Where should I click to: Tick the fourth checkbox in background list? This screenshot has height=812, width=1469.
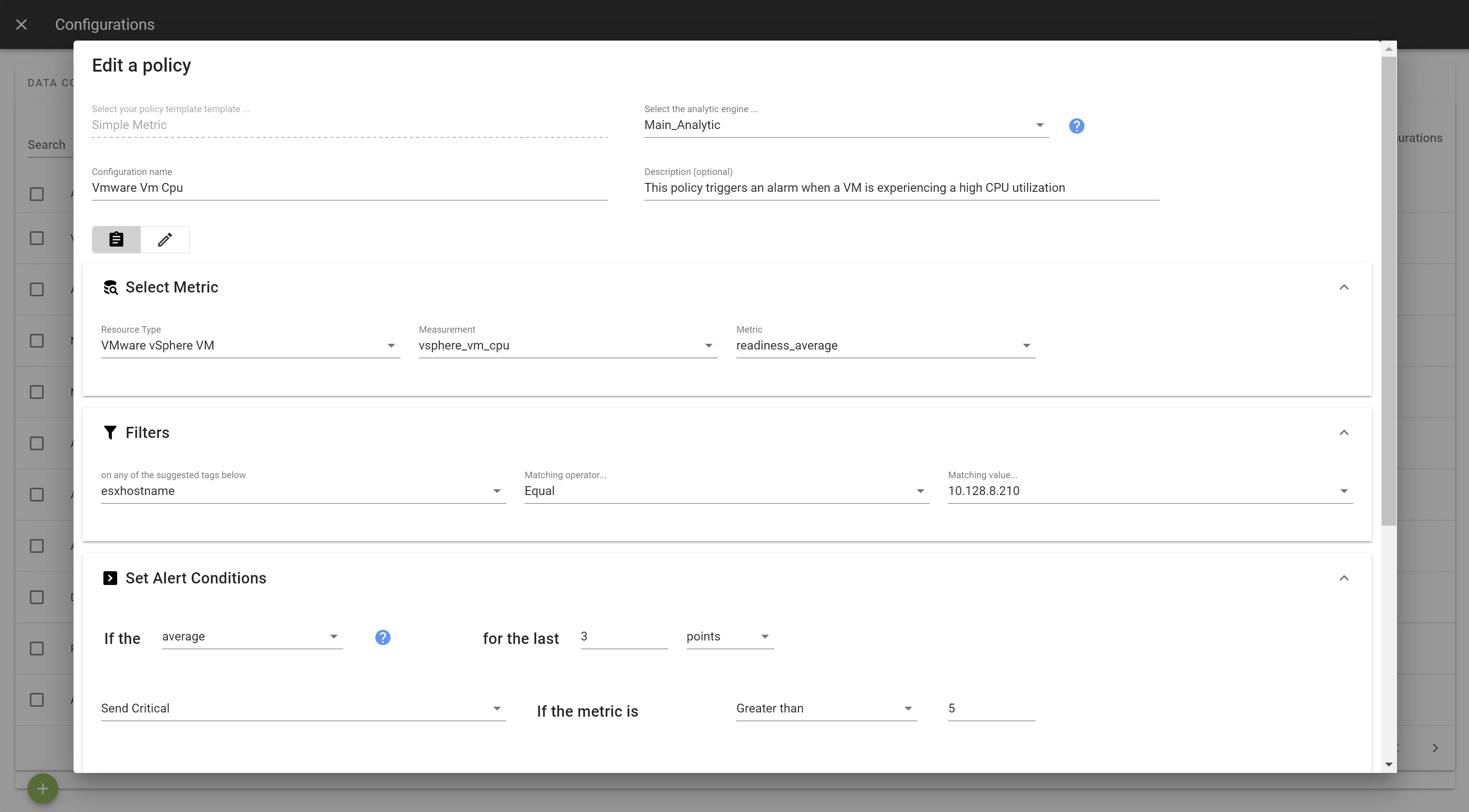[x=36, y=341]
